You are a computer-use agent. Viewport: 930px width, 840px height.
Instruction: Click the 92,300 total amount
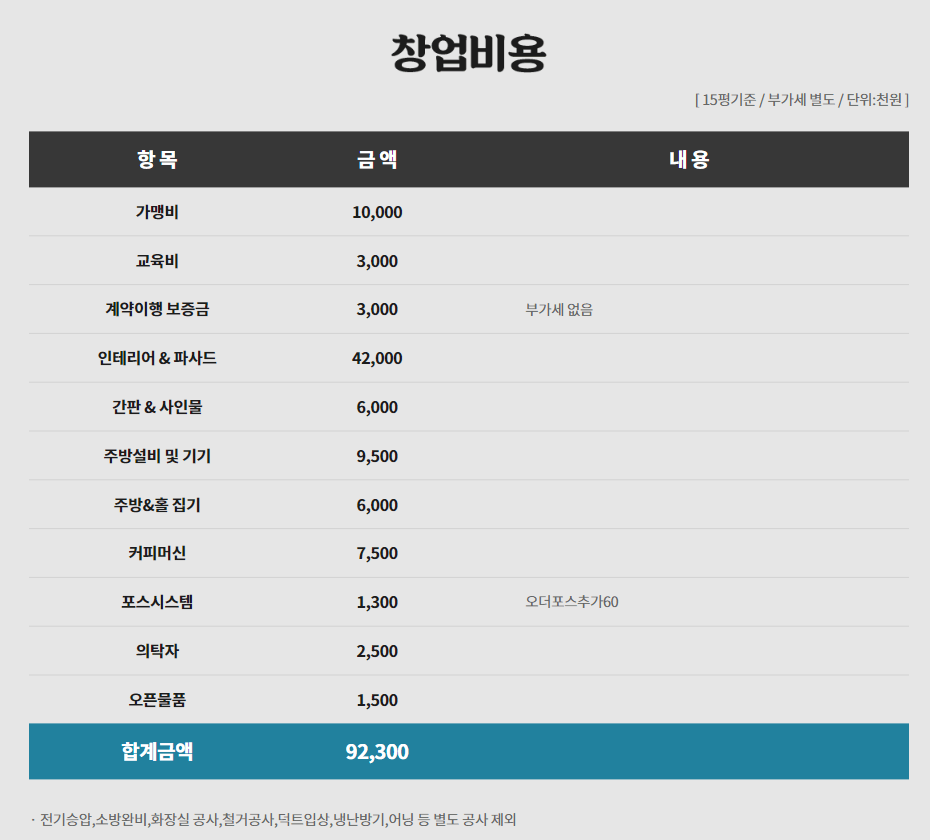pyautogui.click(x=377, y=752)
